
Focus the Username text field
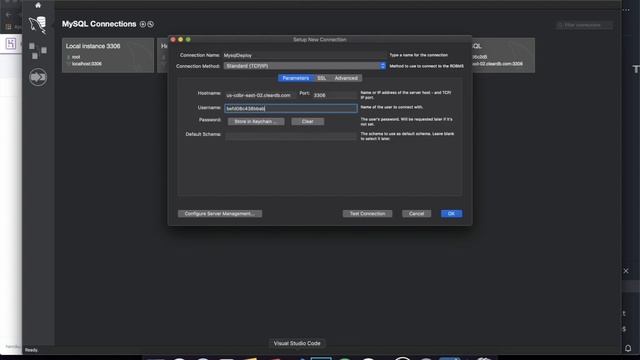tap(291, 108)
